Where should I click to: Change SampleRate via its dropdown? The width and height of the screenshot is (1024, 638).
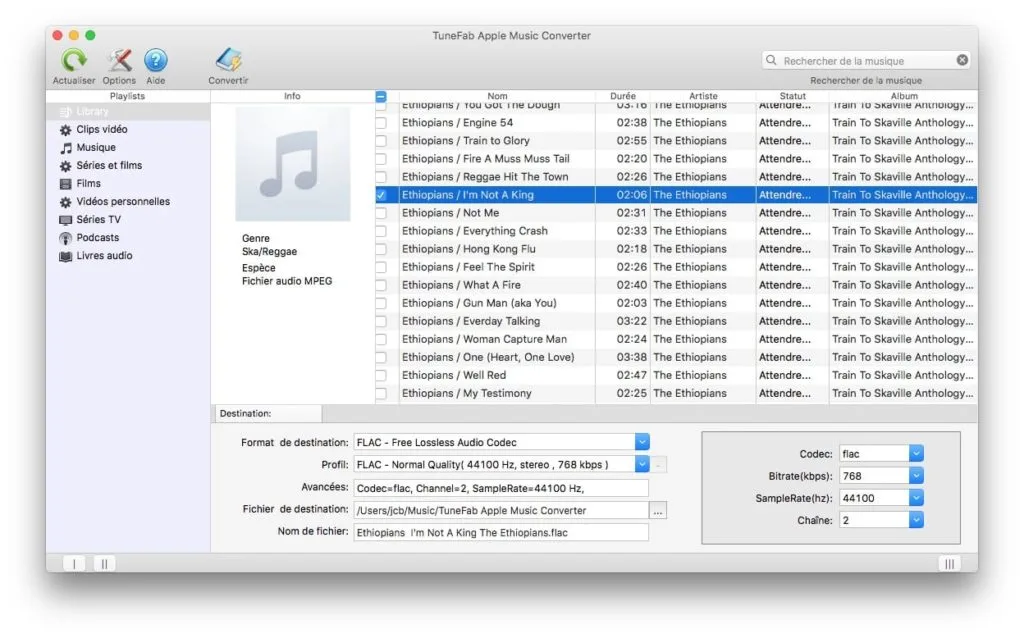tap(916, 497)
